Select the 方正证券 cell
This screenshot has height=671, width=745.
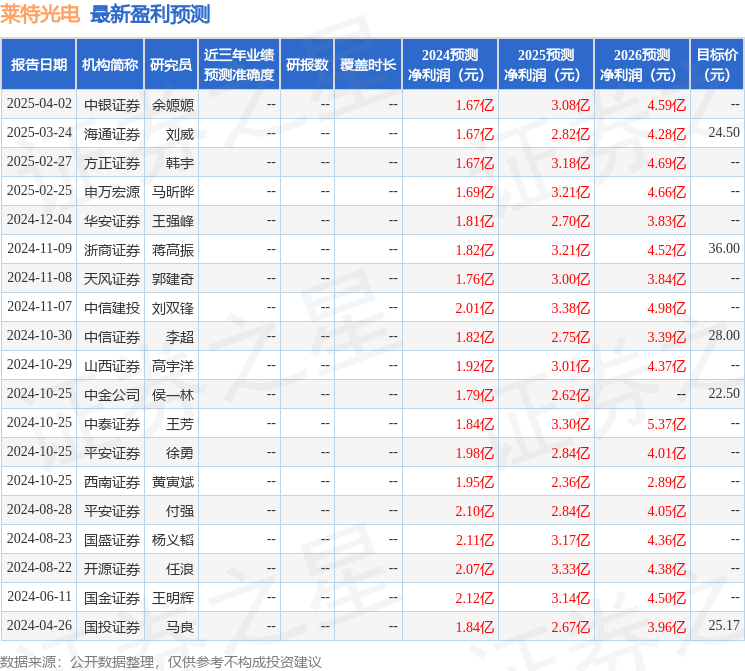[112, 163]
